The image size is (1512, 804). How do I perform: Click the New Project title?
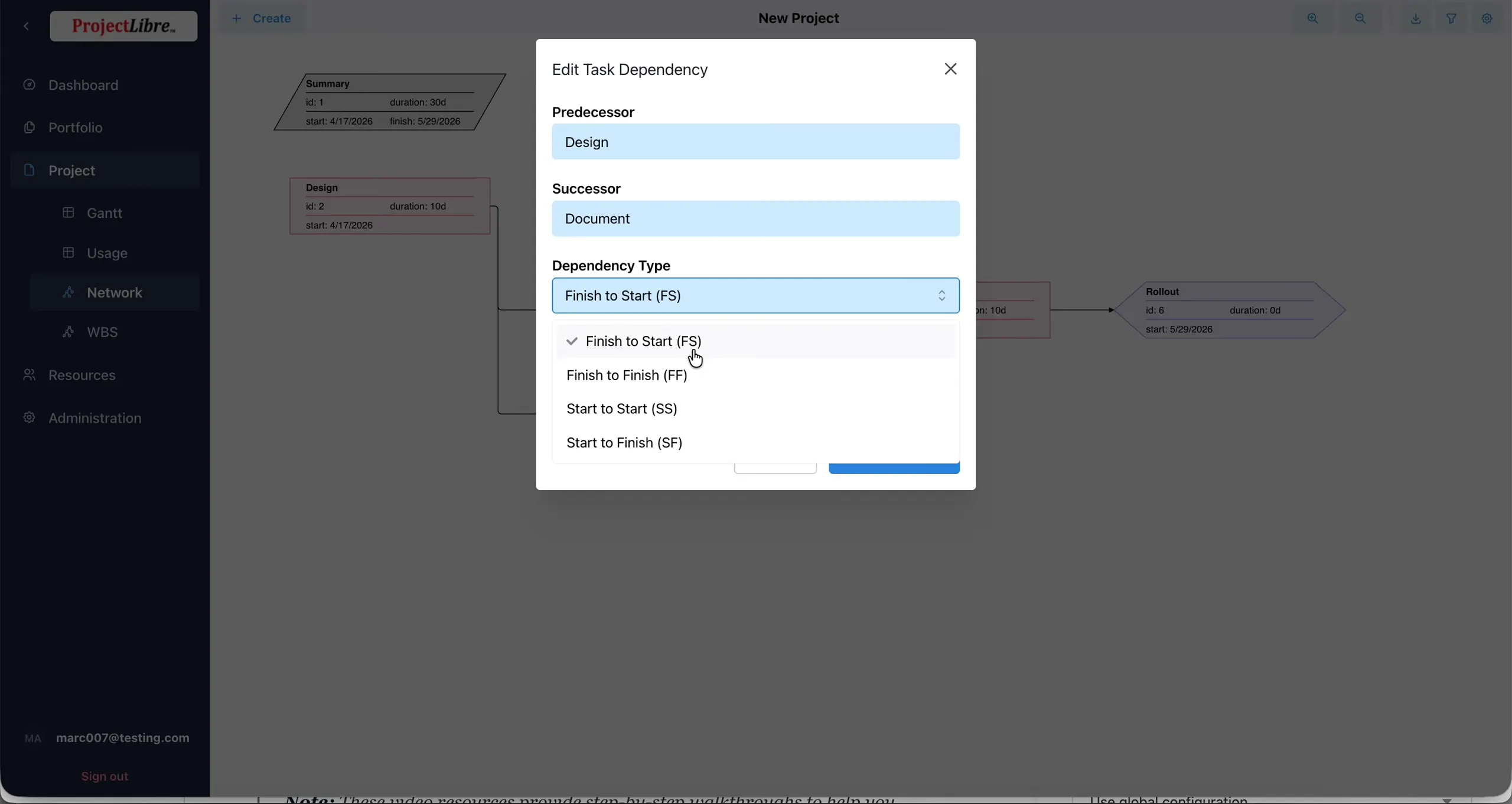pyautogui.click(x=799, y=18)
